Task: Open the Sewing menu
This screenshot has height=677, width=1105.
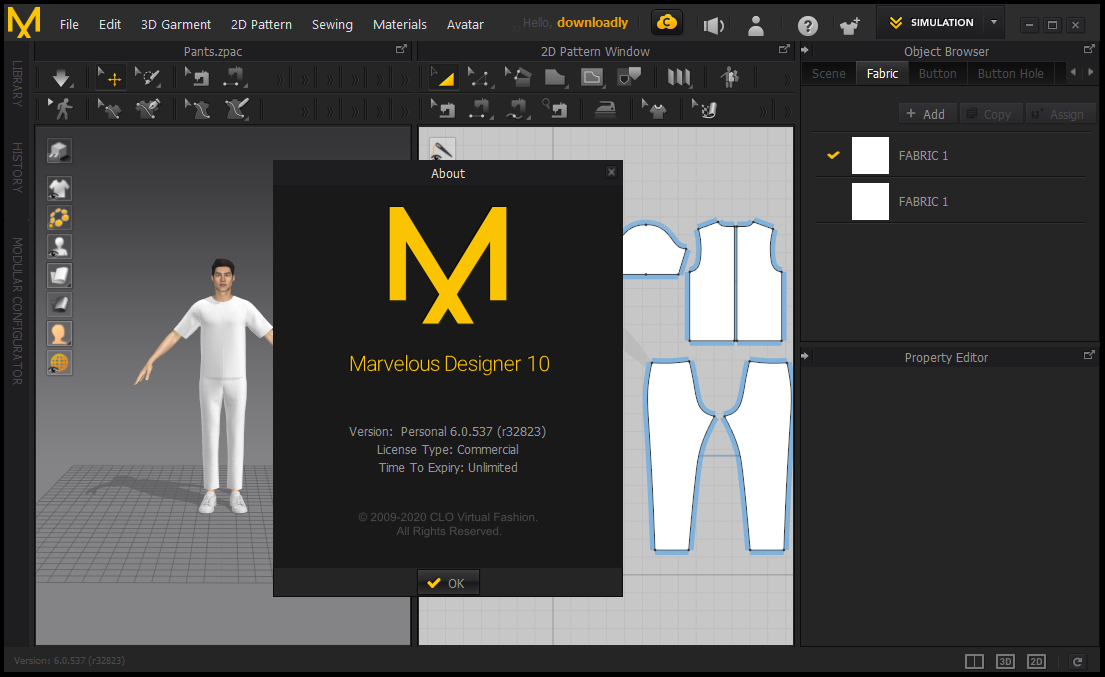Action: 332,24
